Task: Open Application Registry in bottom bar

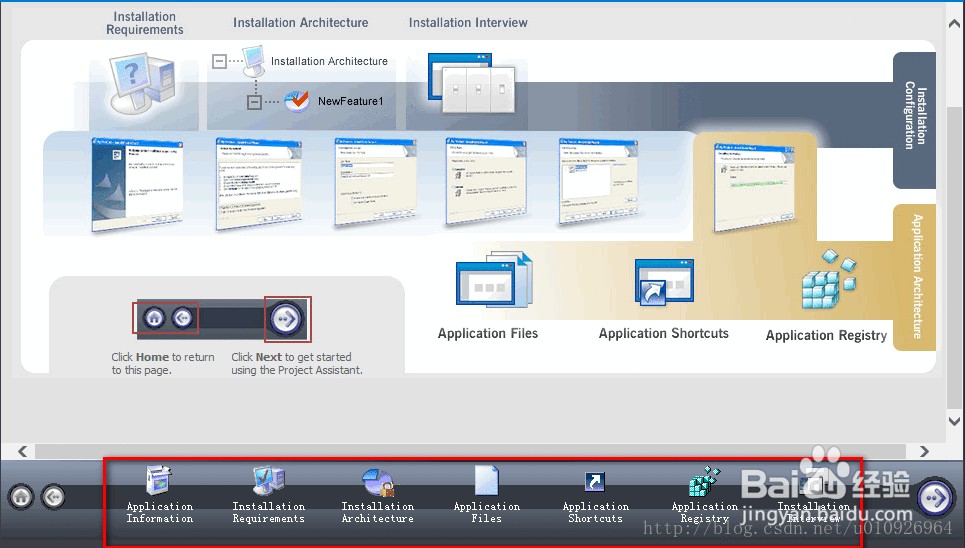Action: pyautogui.click(x=704, y=495)
